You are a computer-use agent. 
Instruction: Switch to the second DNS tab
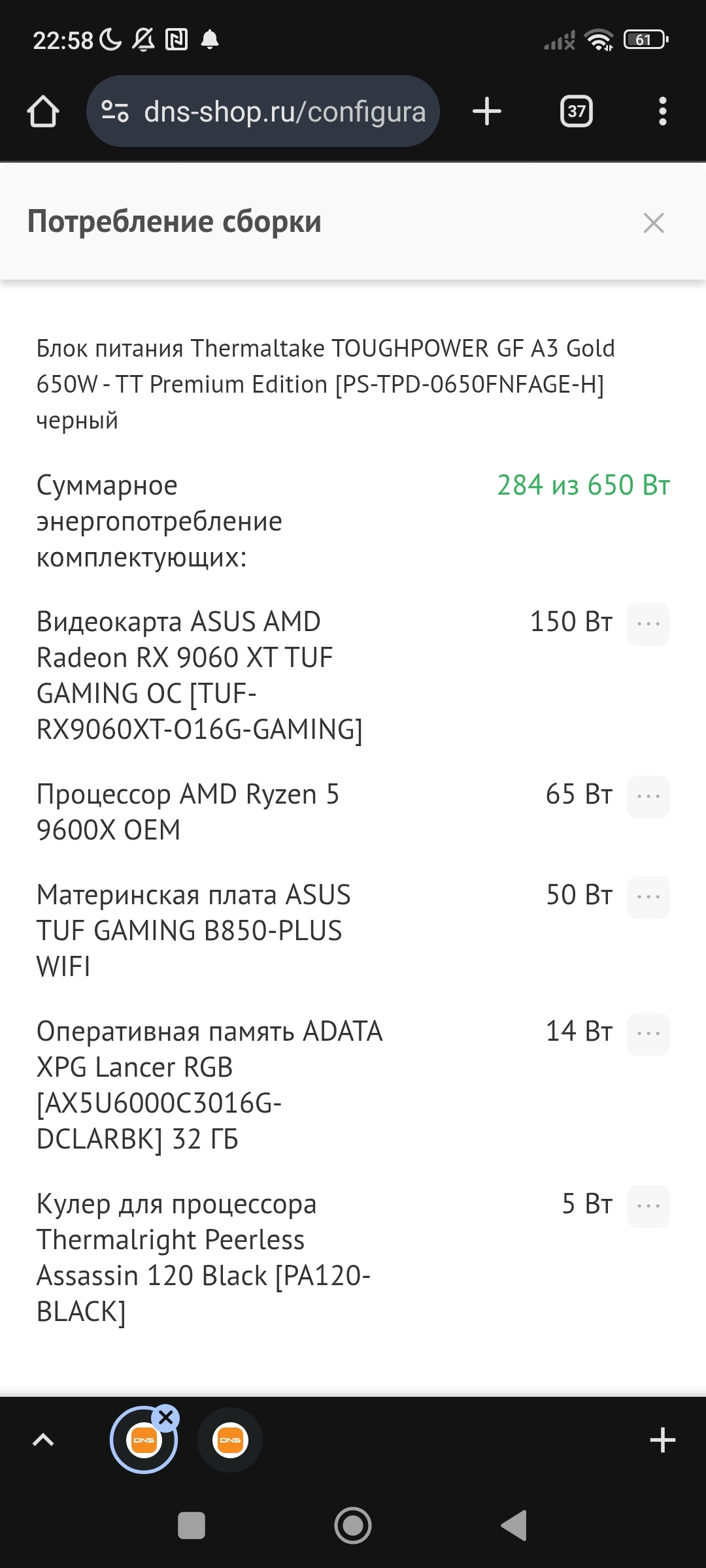(230, 1440)
